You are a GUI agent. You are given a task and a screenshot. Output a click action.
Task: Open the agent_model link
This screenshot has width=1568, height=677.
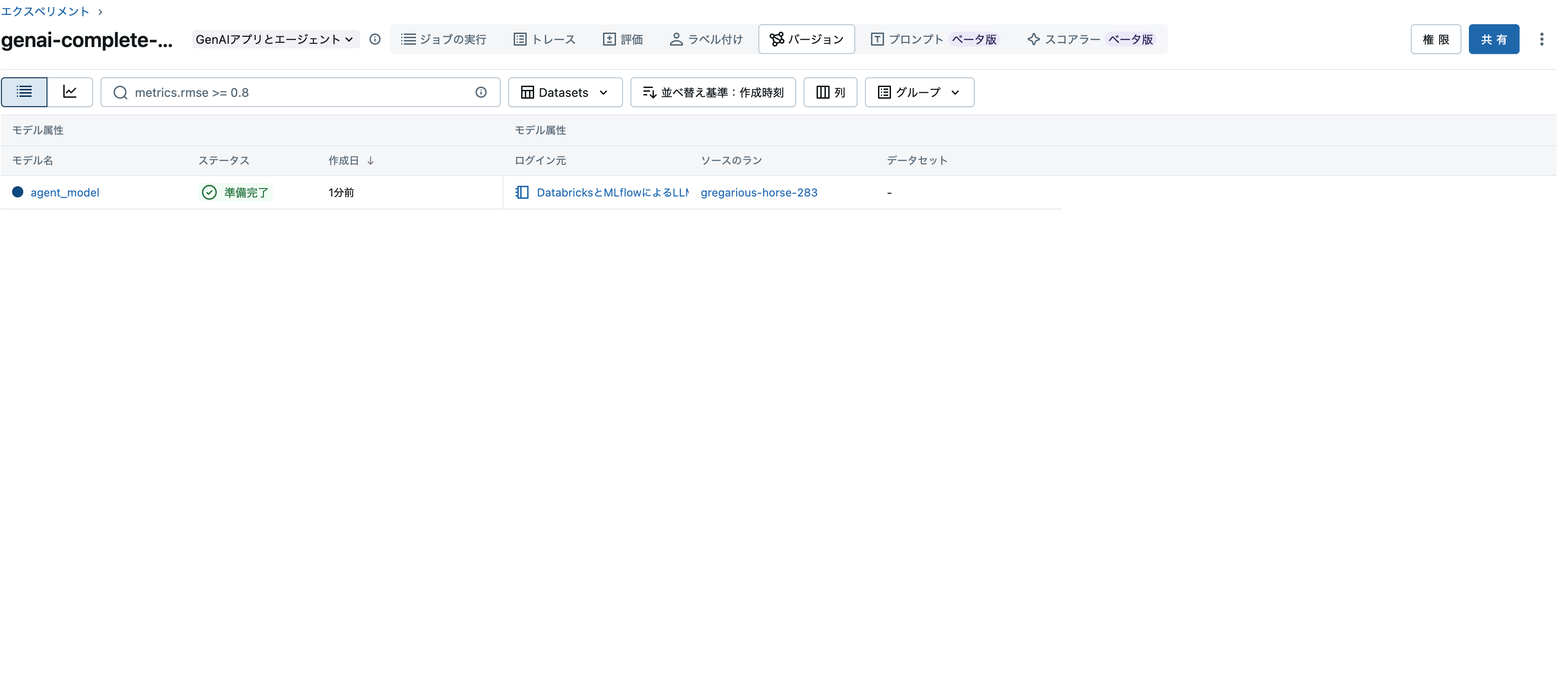point(65,192)
